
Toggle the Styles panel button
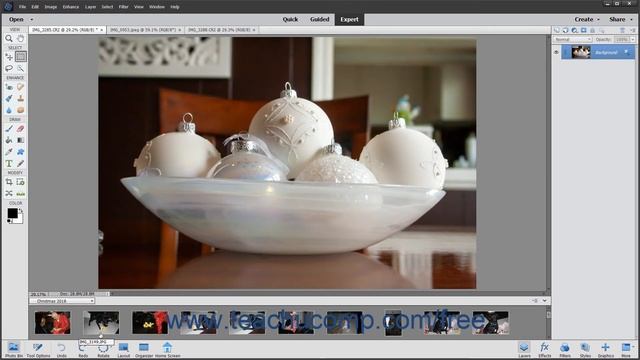pos(585,350)
